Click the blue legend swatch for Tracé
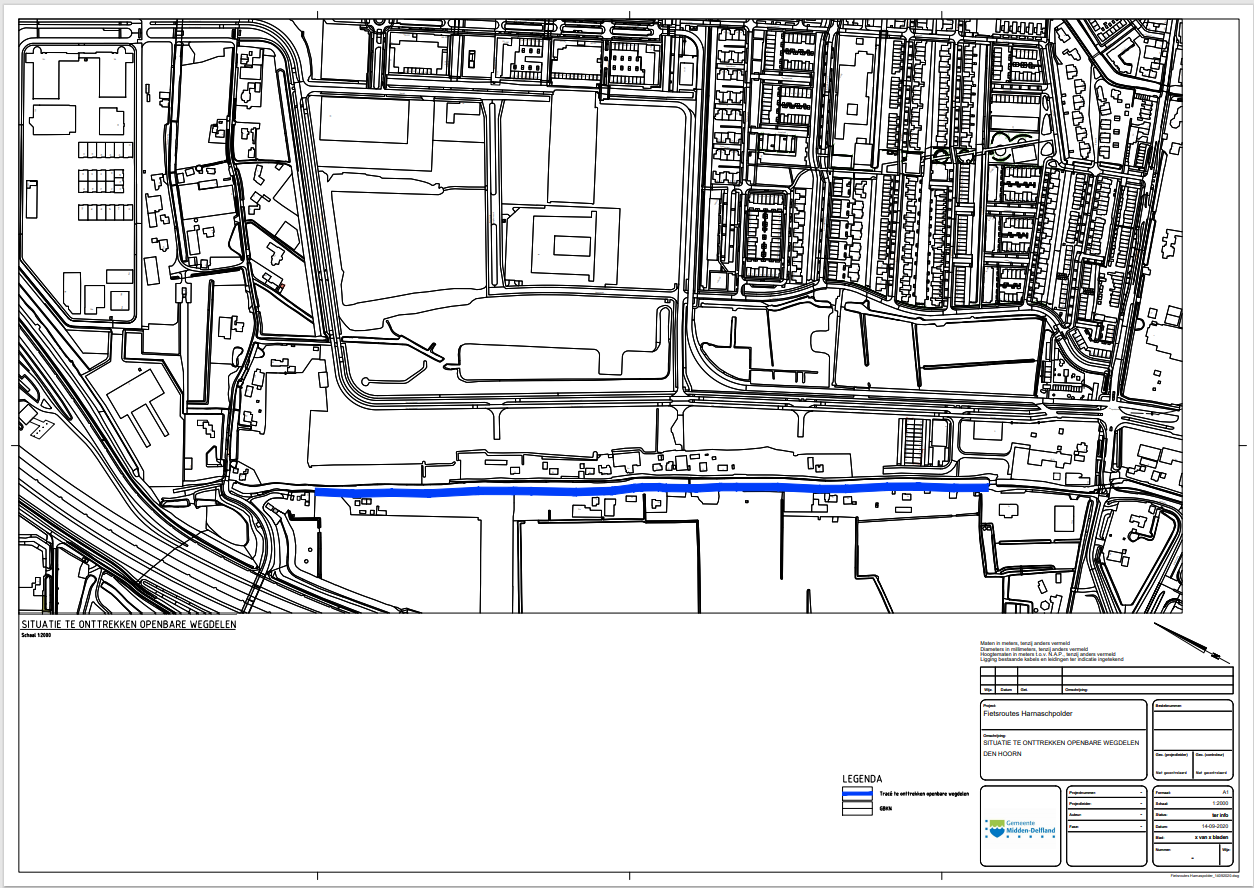This screenshot has height=888, width=1254. click(859, 794)
